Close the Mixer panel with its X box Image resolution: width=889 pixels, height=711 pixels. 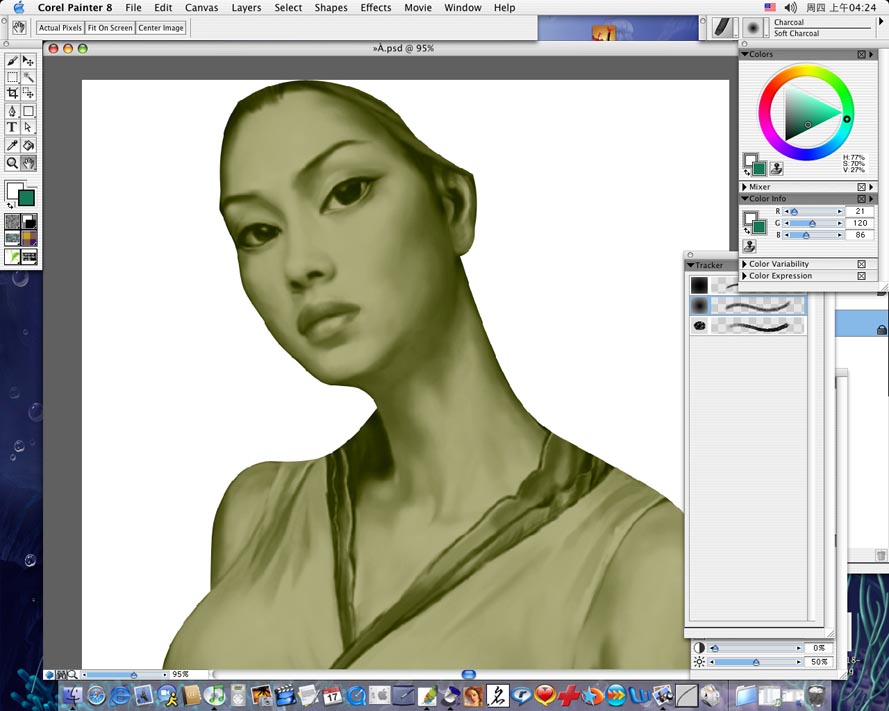point(861,187)
